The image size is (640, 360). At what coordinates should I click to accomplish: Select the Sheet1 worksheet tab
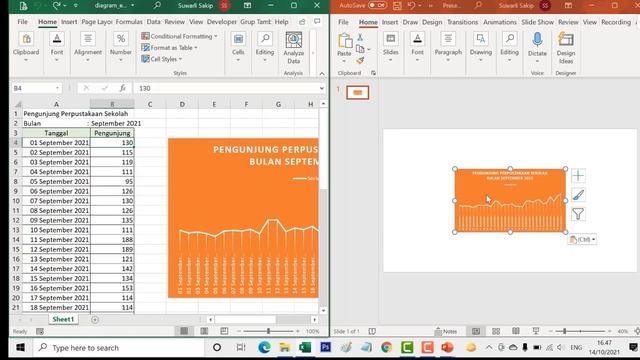tap(63, 319)
